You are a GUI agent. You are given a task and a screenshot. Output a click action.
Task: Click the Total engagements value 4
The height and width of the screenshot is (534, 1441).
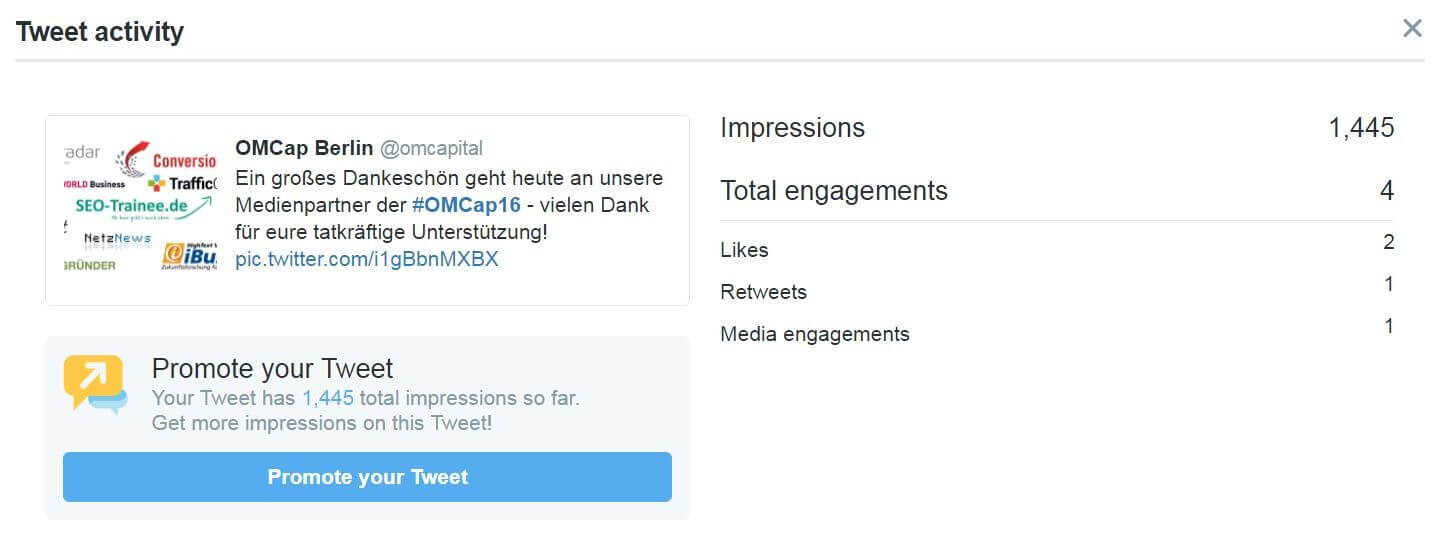1387,191
